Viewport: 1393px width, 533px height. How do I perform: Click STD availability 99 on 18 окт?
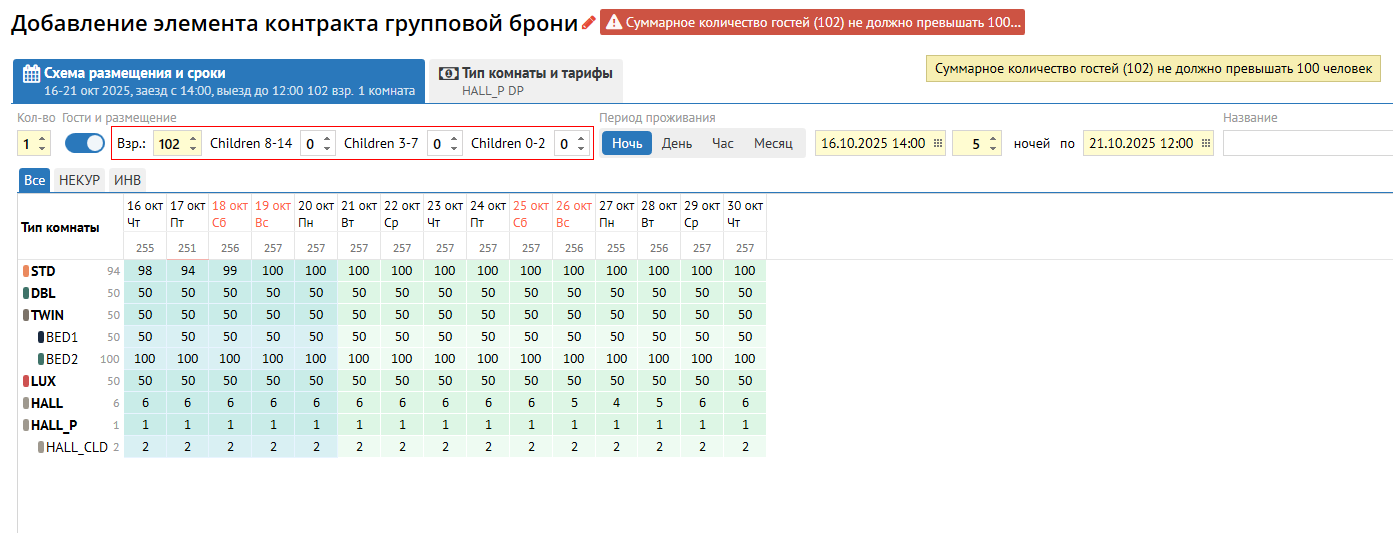(x=230, y=271)
